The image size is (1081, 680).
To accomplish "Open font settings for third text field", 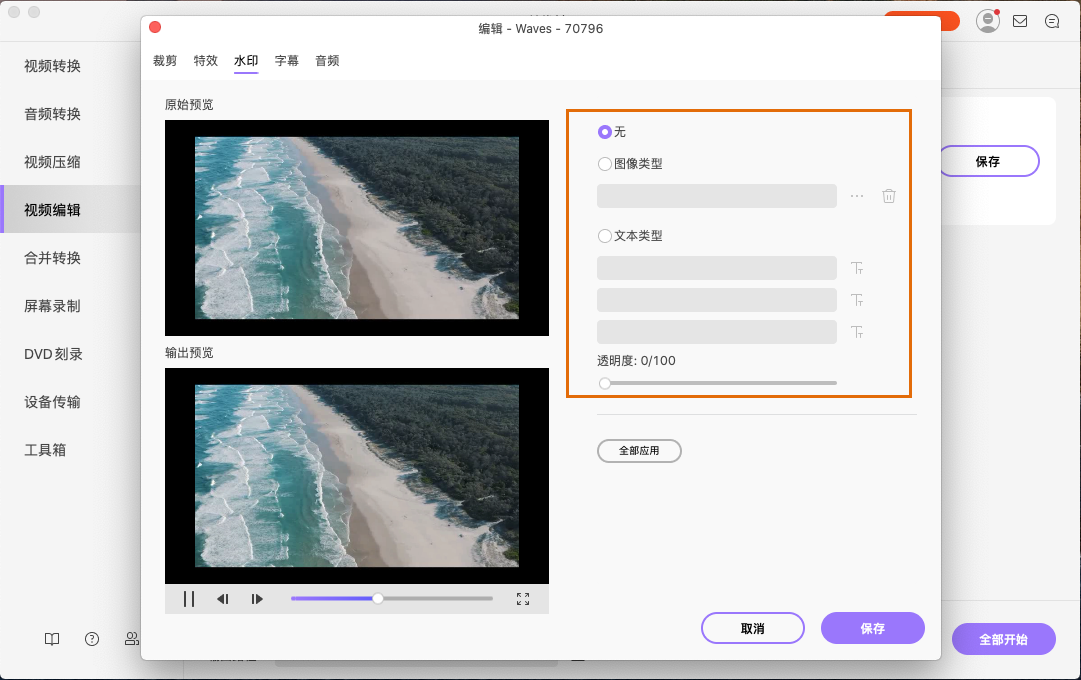I will click(857, 332).
